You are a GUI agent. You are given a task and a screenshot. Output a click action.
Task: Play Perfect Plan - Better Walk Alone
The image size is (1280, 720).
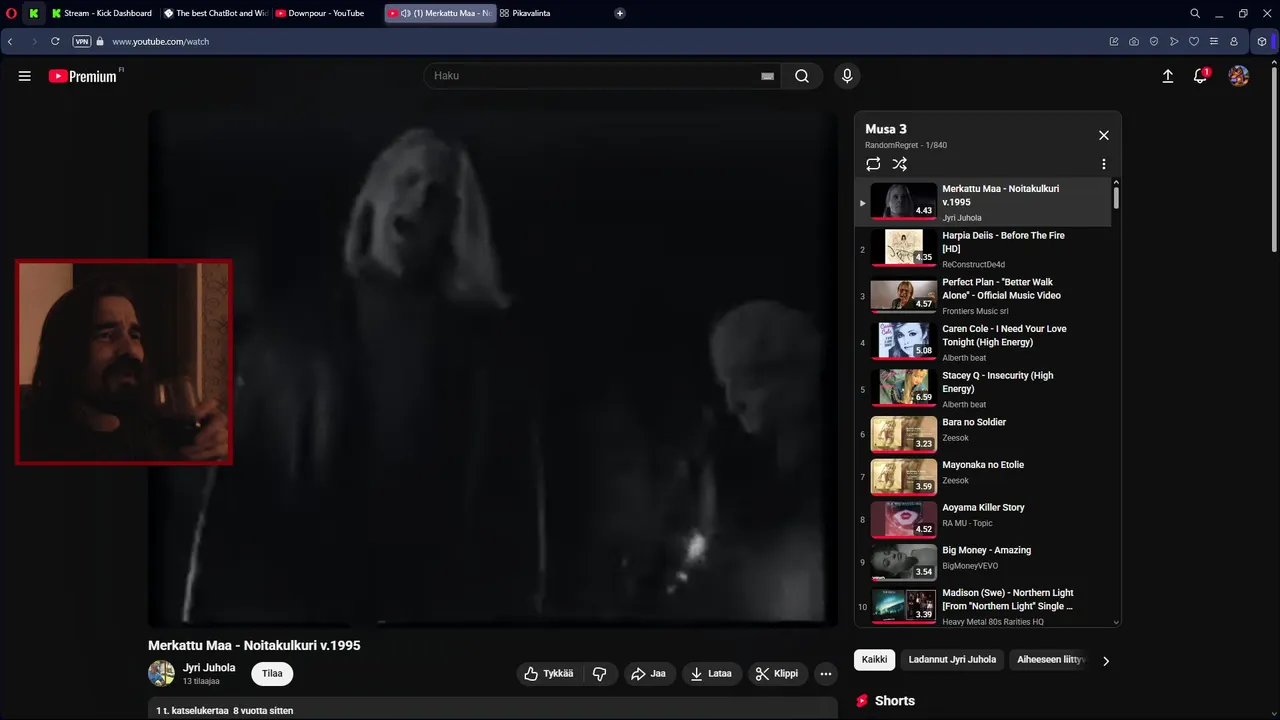(985, 296)
